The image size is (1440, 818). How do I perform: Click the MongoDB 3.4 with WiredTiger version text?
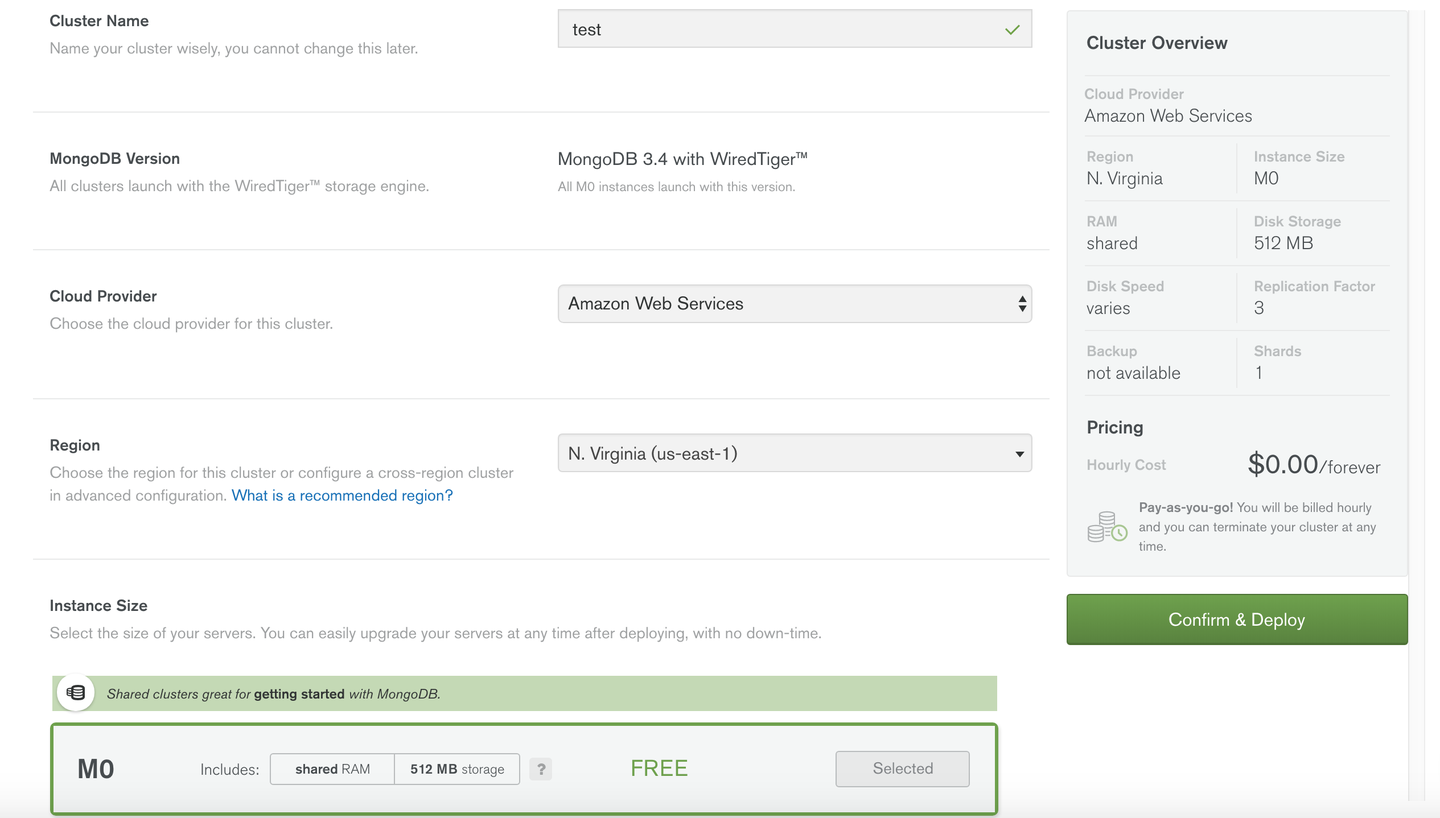click(x=683, y=158)
